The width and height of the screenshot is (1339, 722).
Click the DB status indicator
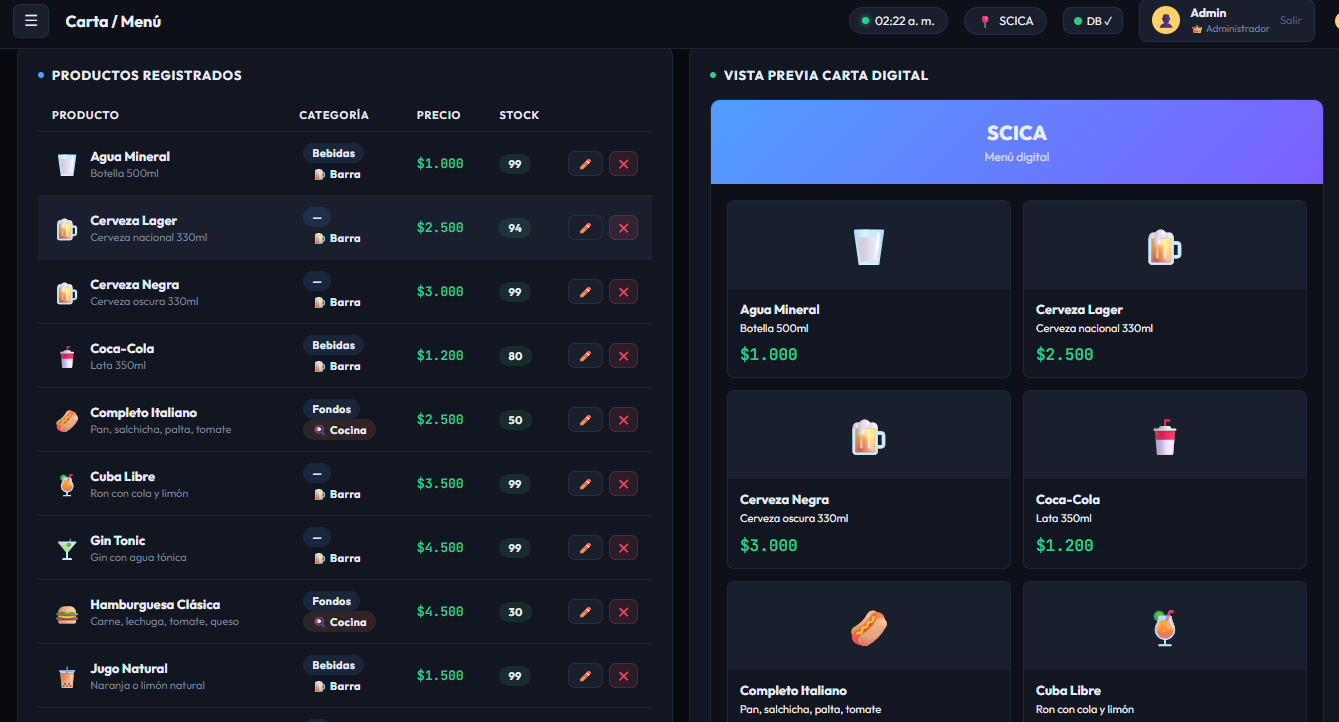tap(1093, 21)
